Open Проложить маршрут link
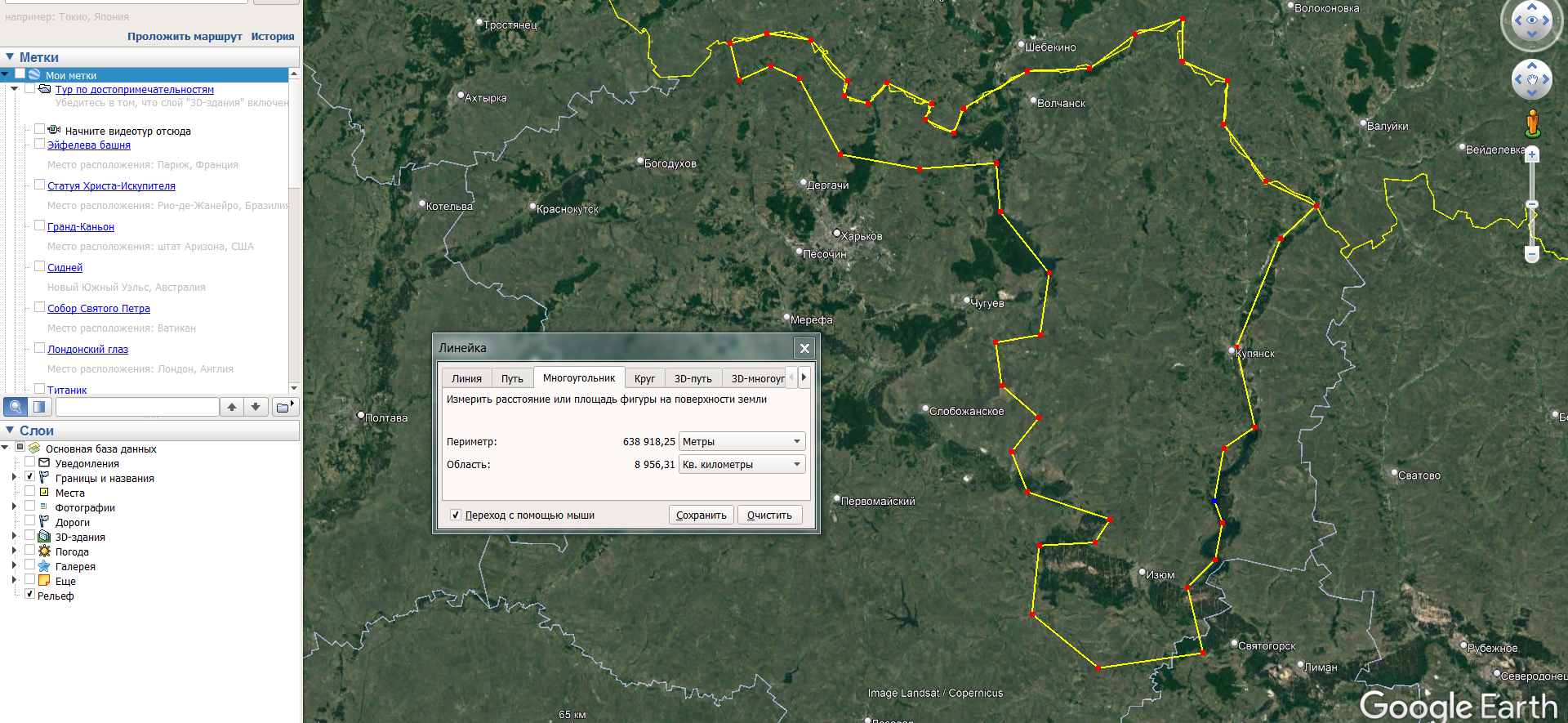1568x723 pixels. tap(185, 37)
